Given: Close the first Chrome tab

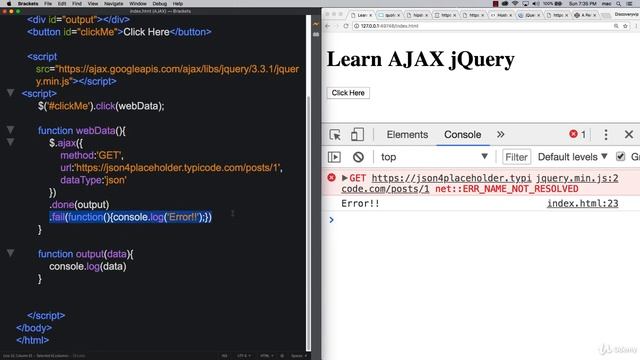Looking at the screenshot, I should pos(371,15).
